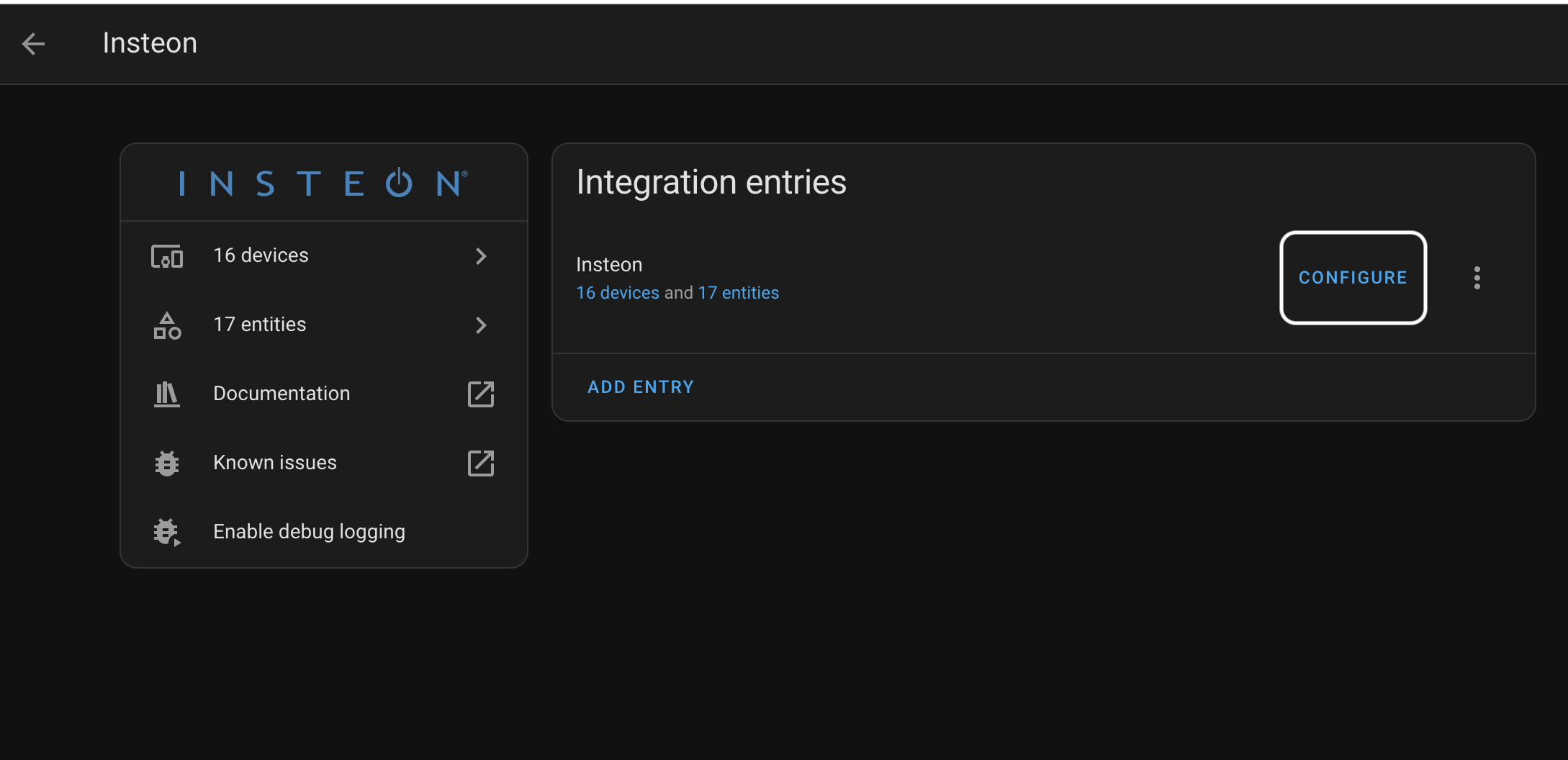Open the 16 devices row
Image resolution: width=1568 pixels, height=760 pixels.
pos(324,256)
